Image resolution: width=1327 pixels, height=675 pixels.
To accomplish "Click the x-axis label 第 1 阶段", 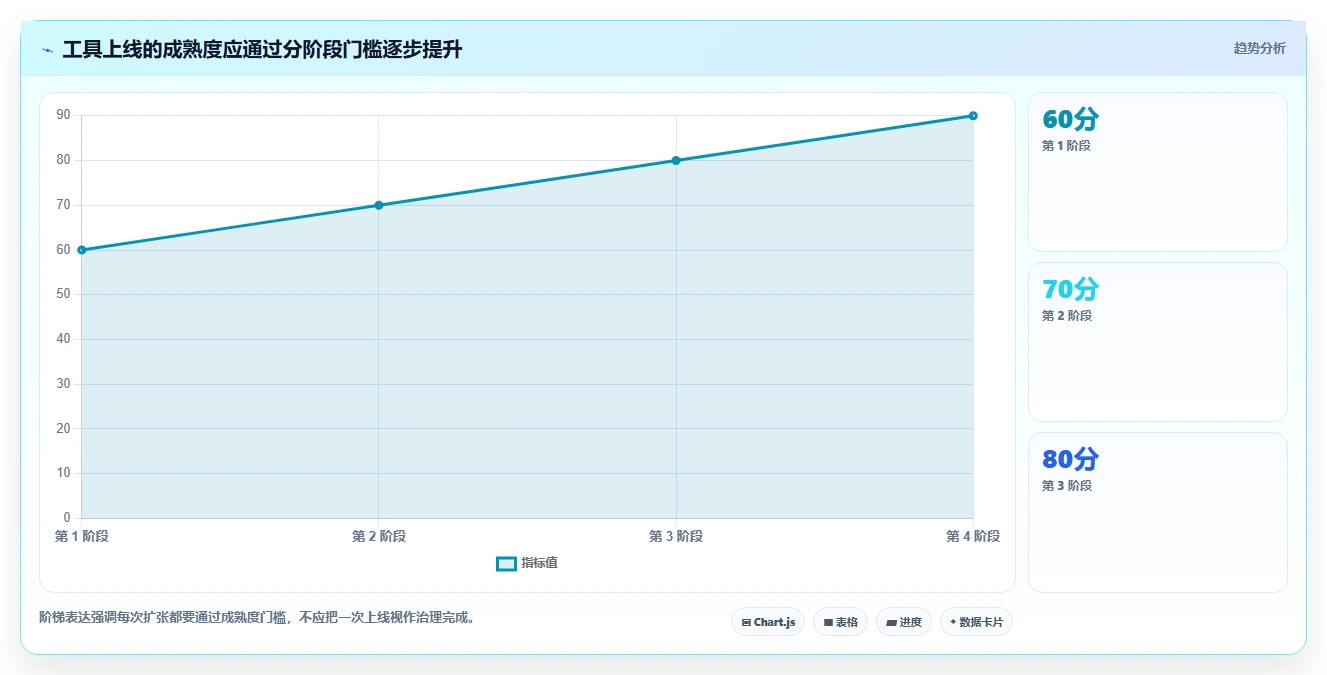I will (x=82, y=536).
